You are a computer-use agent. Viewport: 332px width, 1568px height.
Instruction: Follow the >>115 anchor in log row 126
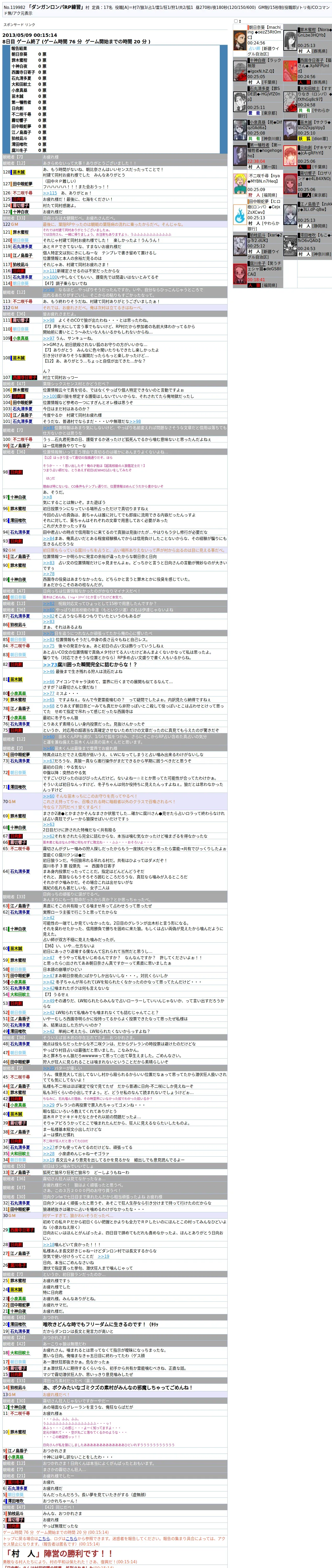tap(50, 193)
